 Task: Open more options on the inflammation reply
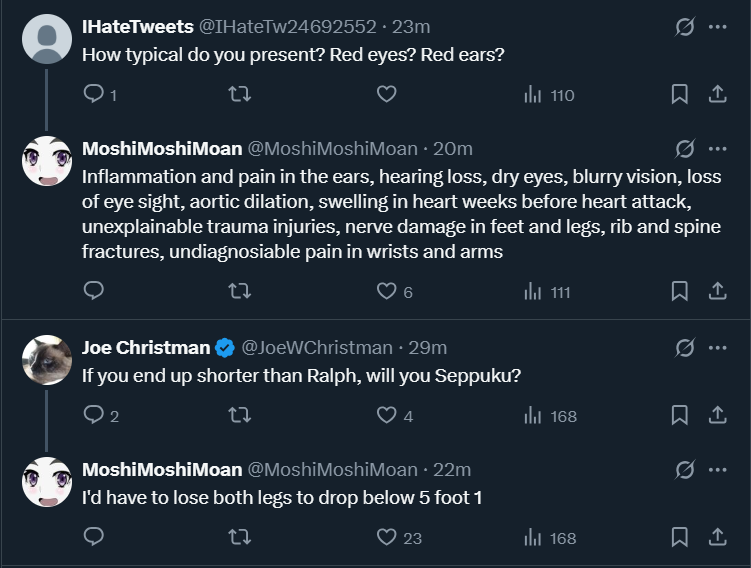717,149
